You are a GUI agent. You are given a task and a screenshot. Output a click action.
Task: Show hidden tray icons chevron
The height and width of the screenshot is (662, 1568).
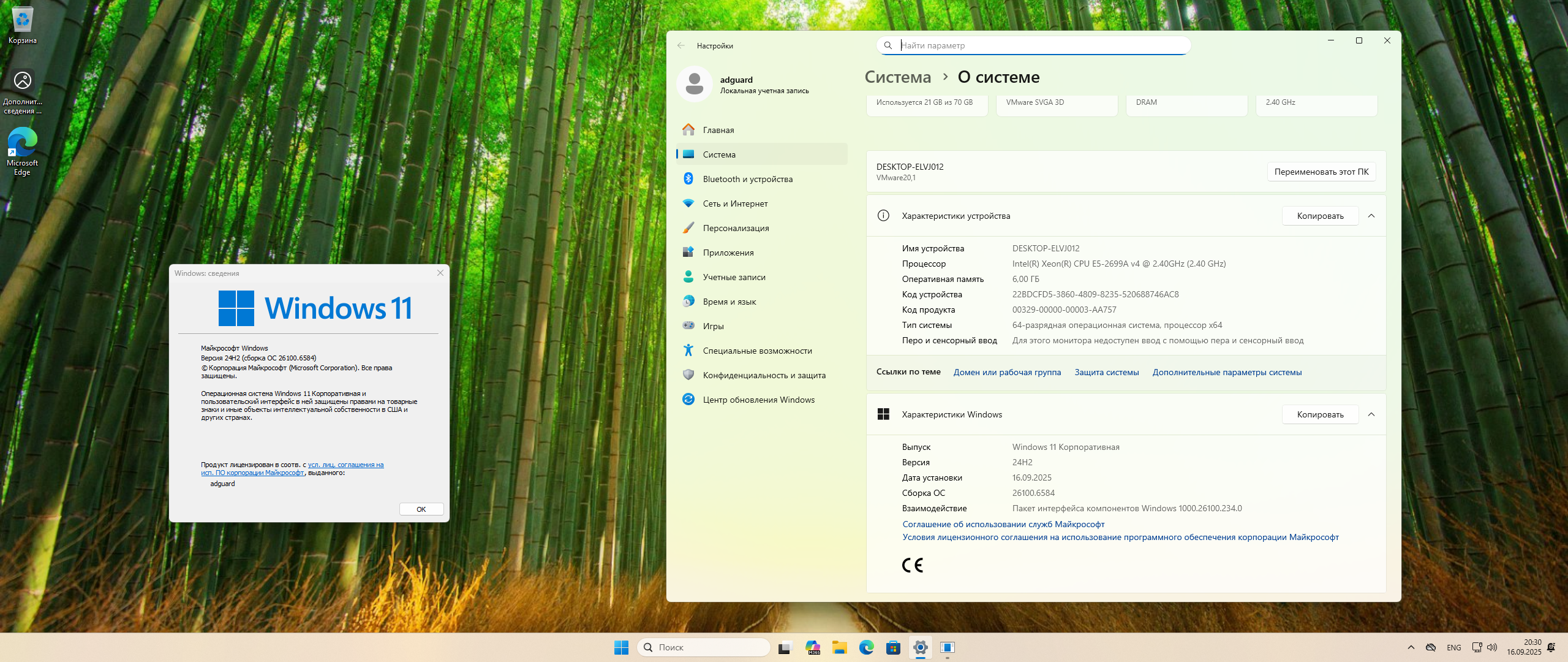[x=1411, y=647]
